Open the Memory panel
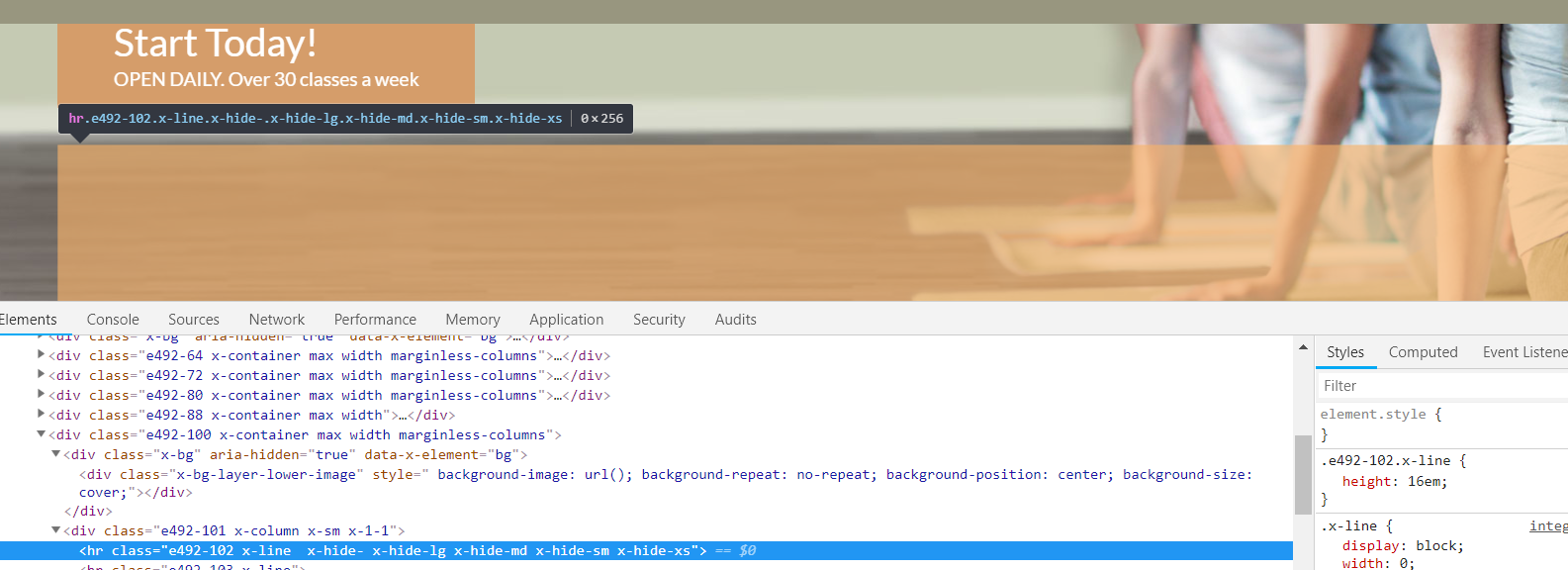 473,320
